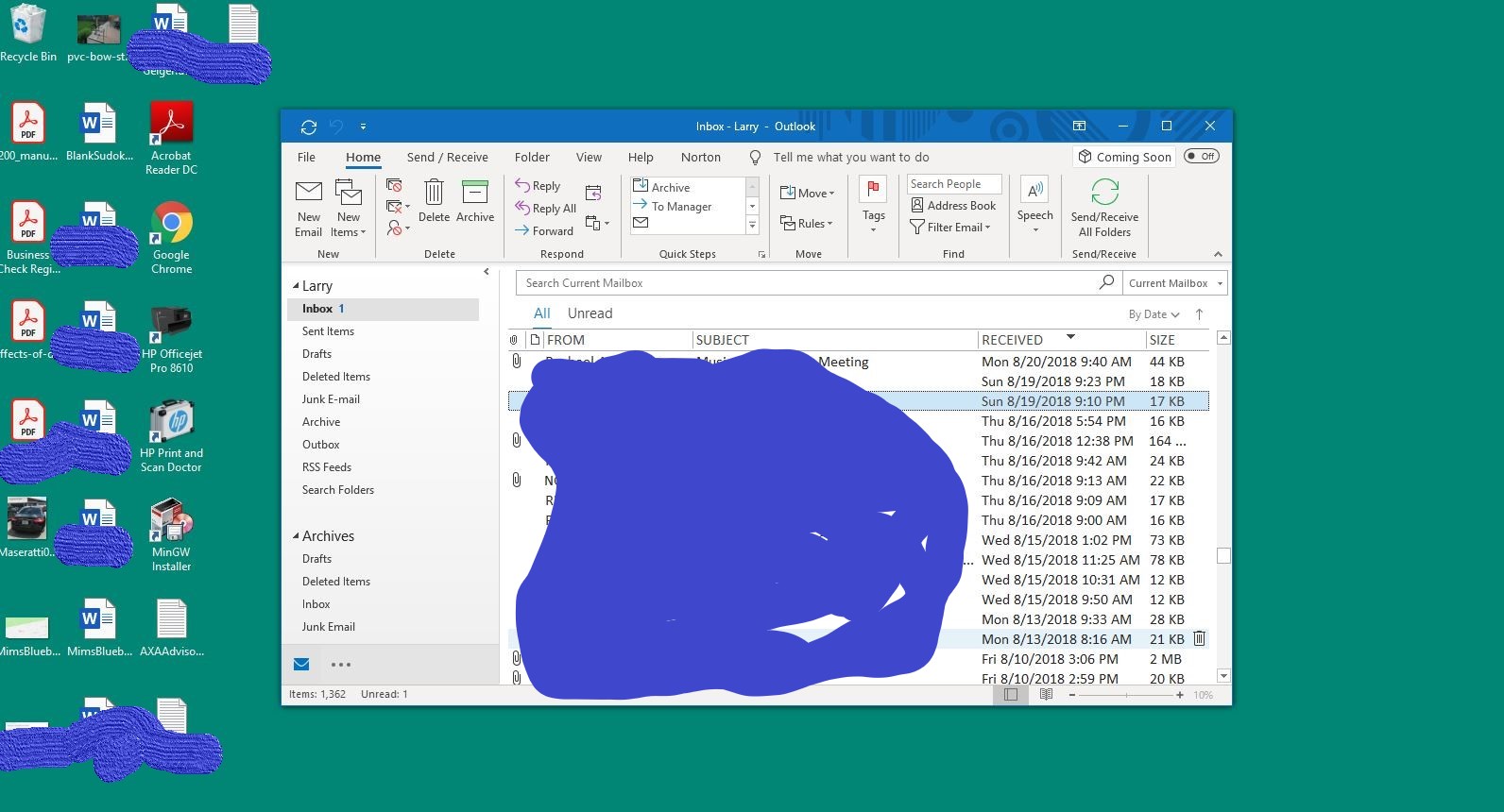Select the To Manager quick step

673,206
